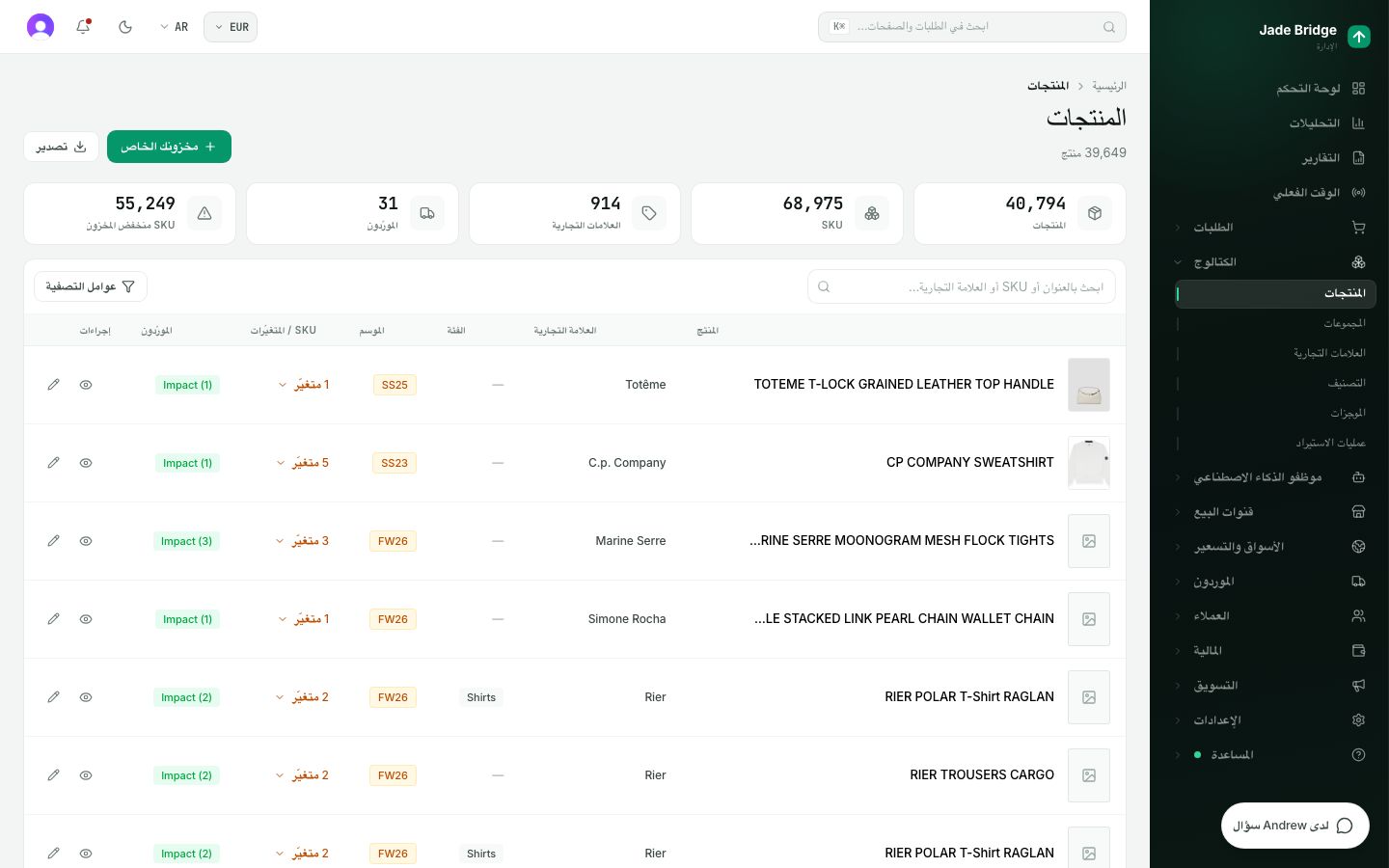Expand 5 متغيّر variants of CP Company
Viewport: 1389px width, 868px height.
pyautogui.click(x=303, y=463)
